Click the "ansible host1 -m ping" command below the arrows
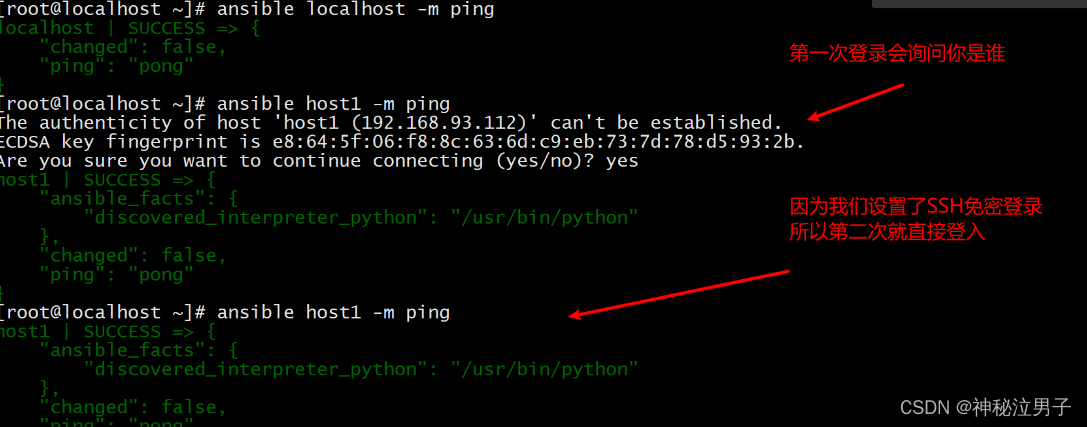The height and width of the screenshot is (427, 1087). click(x=333, y=313)
